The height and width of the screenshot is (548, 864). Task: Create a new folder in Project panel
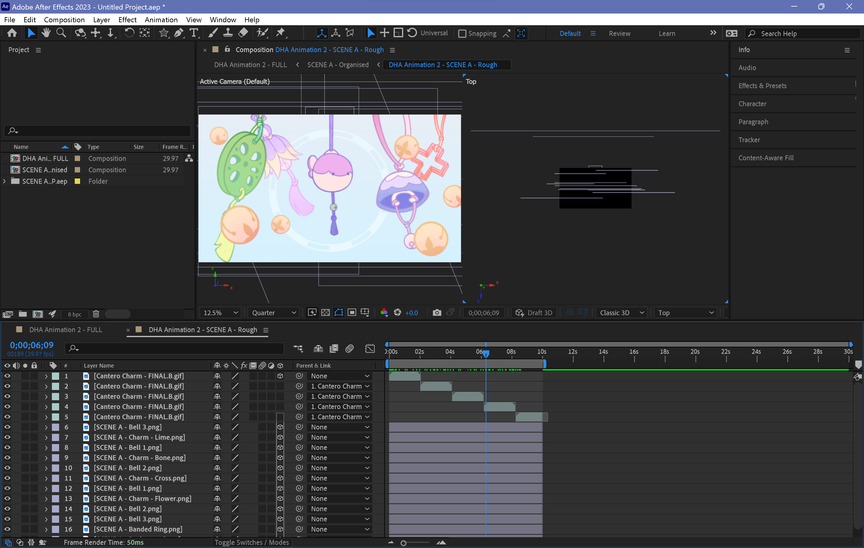point(23,314)
